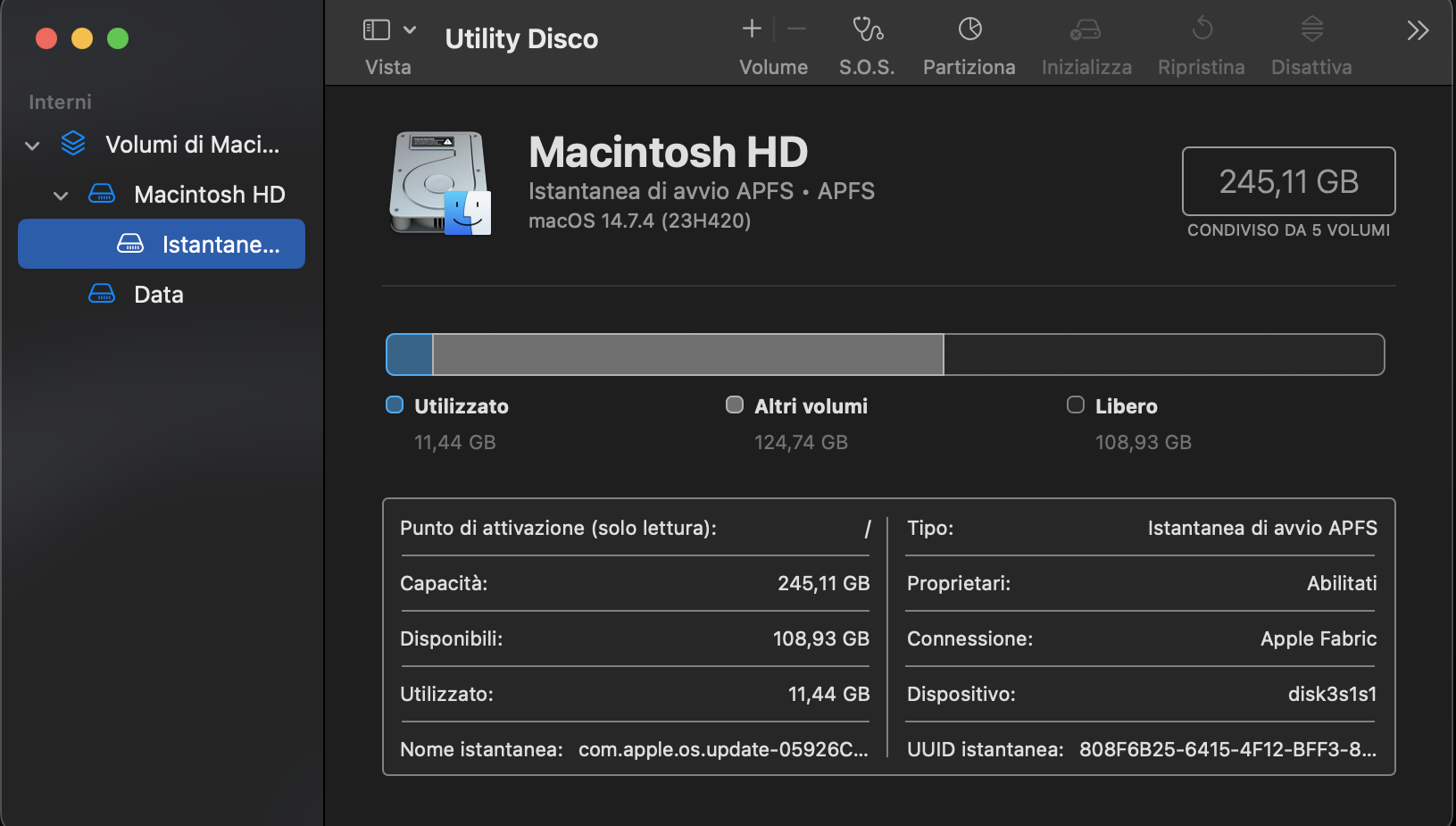Open the overflow chevron in the toolbar
Image resolution: width=1456 pixels, height=826 pixels.
tap(1416, 29)
